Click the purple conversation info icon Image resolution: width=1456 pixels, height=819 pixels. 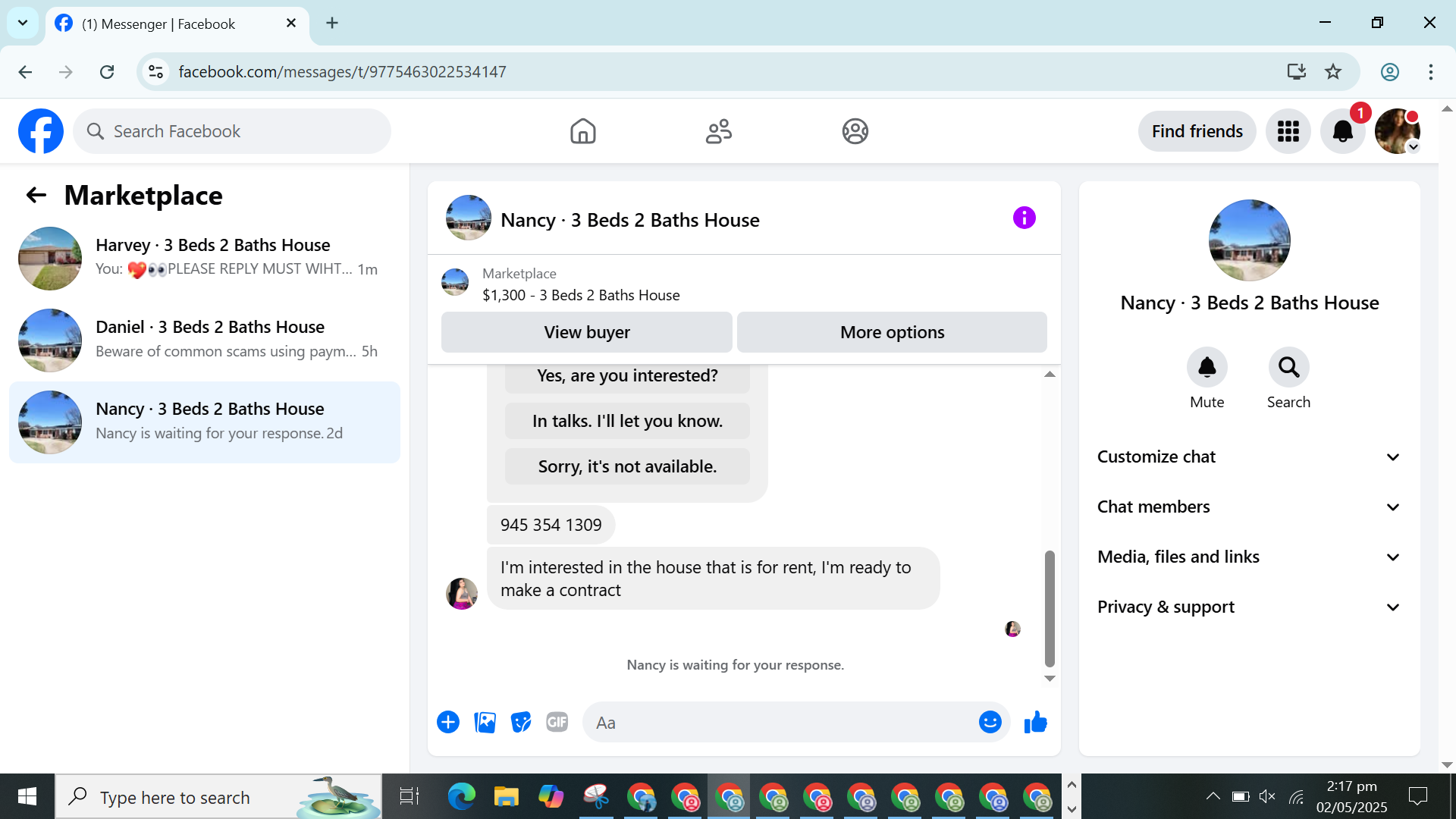click(1024, 218)
